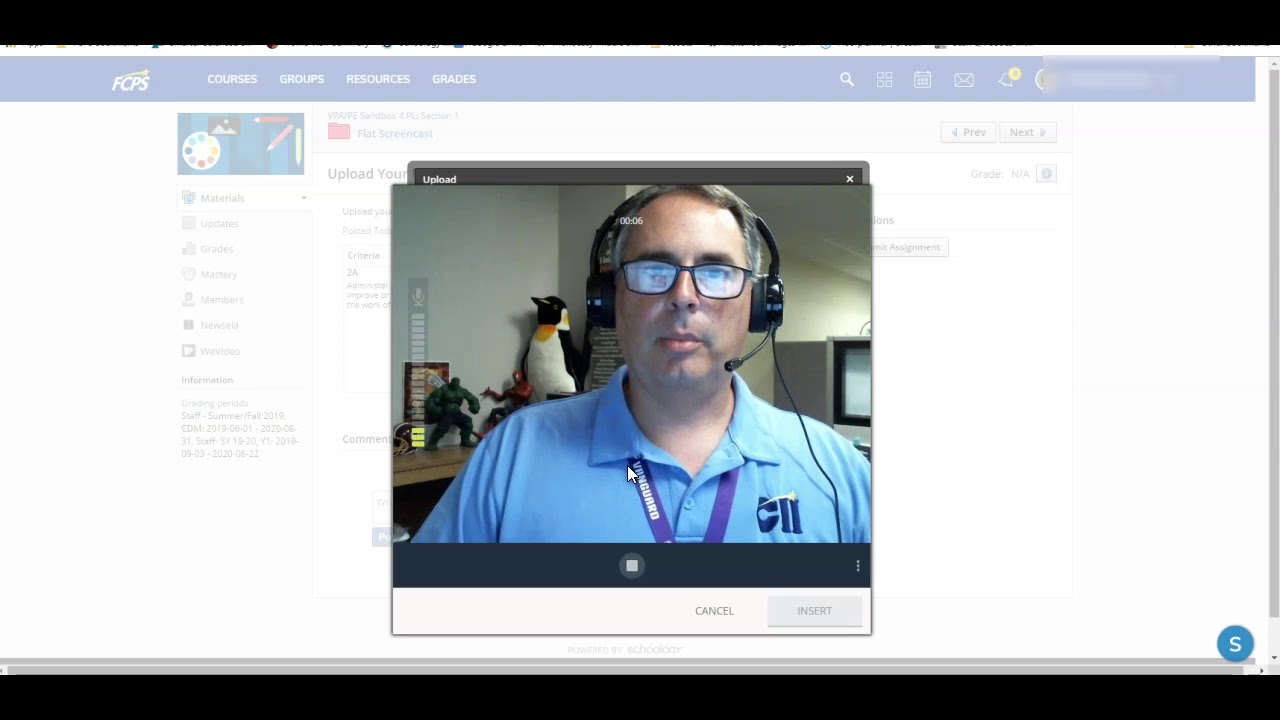
Task: Click the grade info icon
Action: (x=1046, y=174)
